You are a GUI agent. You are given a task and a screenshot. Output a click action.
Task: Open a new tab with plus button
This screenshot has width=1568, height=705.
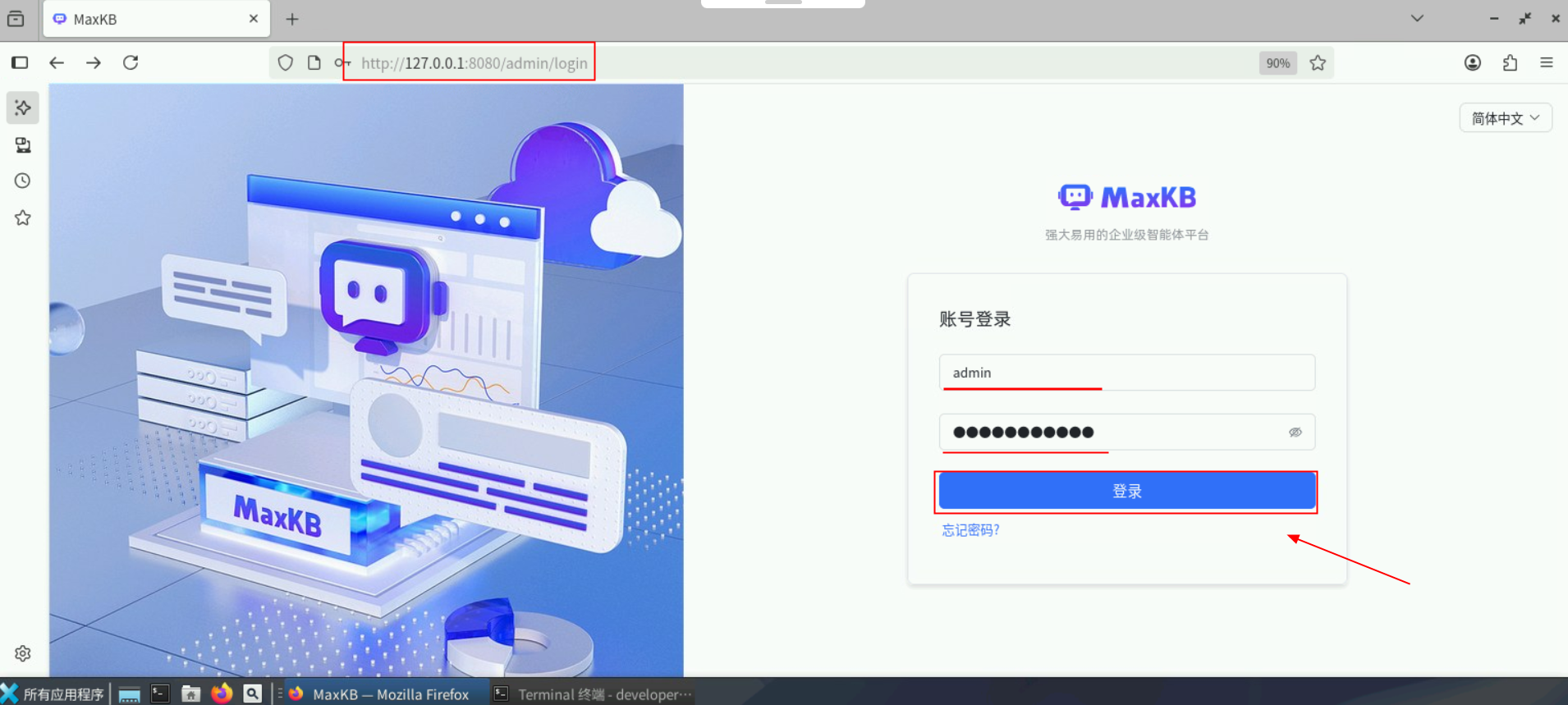pos(292,19)
